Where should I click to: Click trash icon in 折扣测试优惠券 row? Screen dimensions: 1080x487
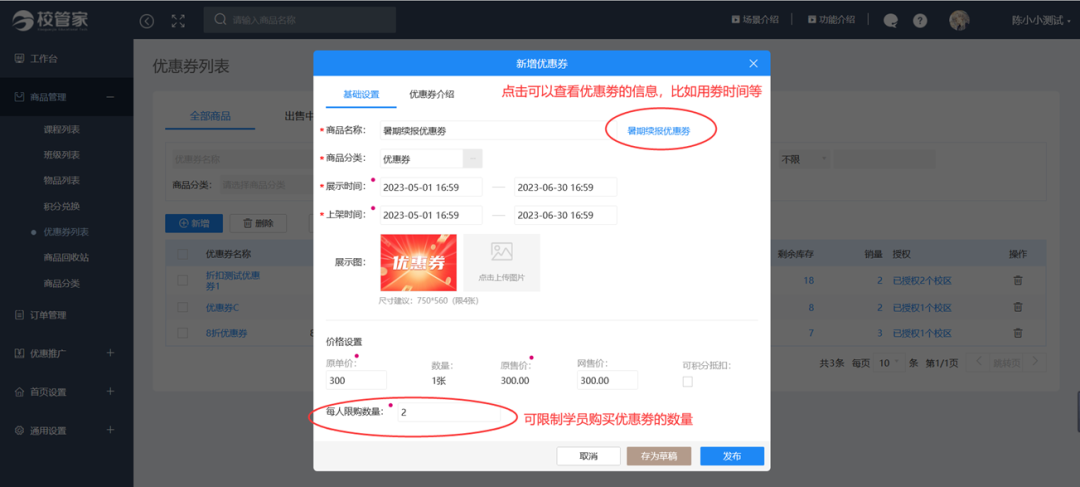(1018, 281)
